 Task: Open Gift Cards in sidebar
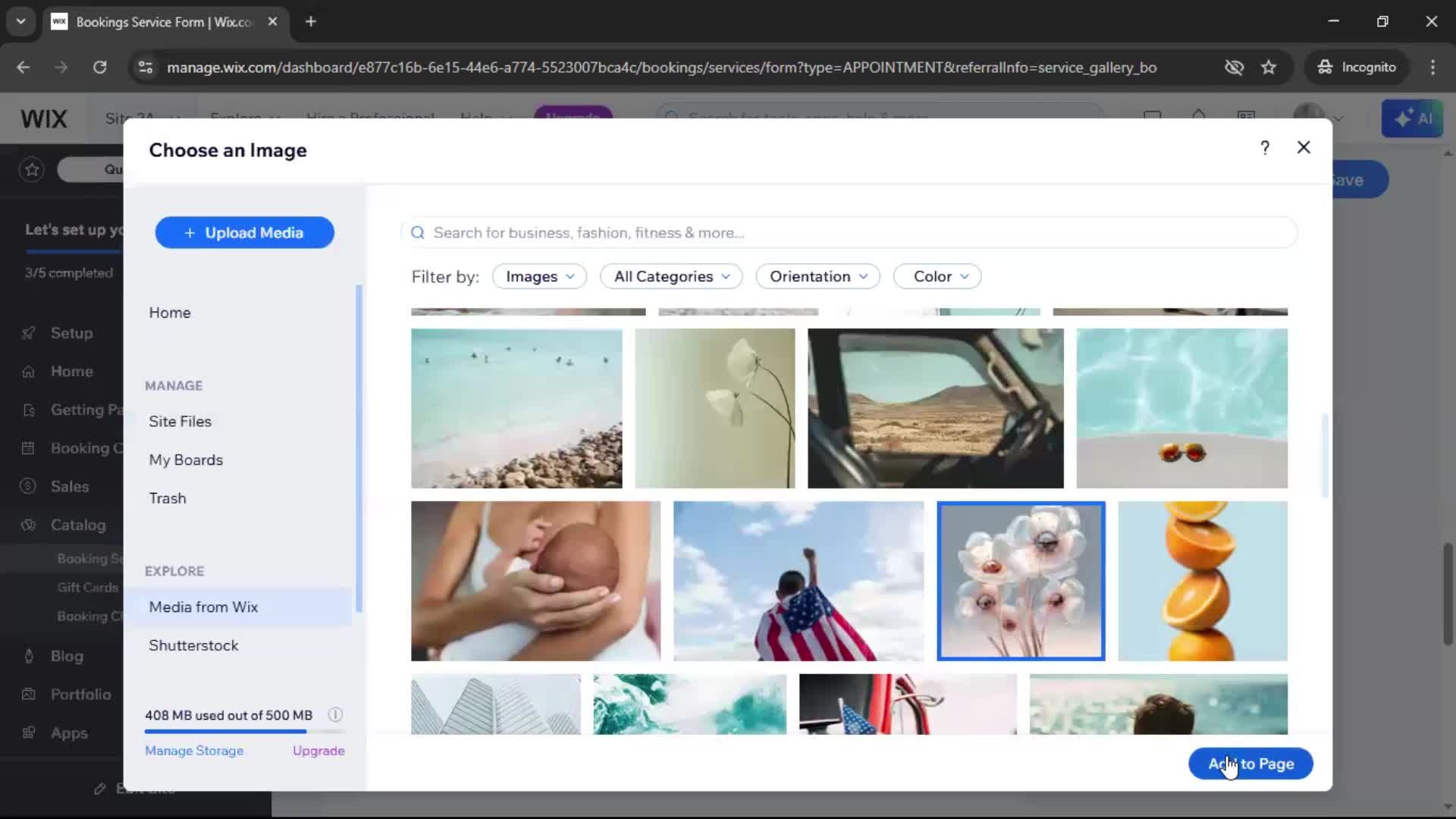coord(88,588)
